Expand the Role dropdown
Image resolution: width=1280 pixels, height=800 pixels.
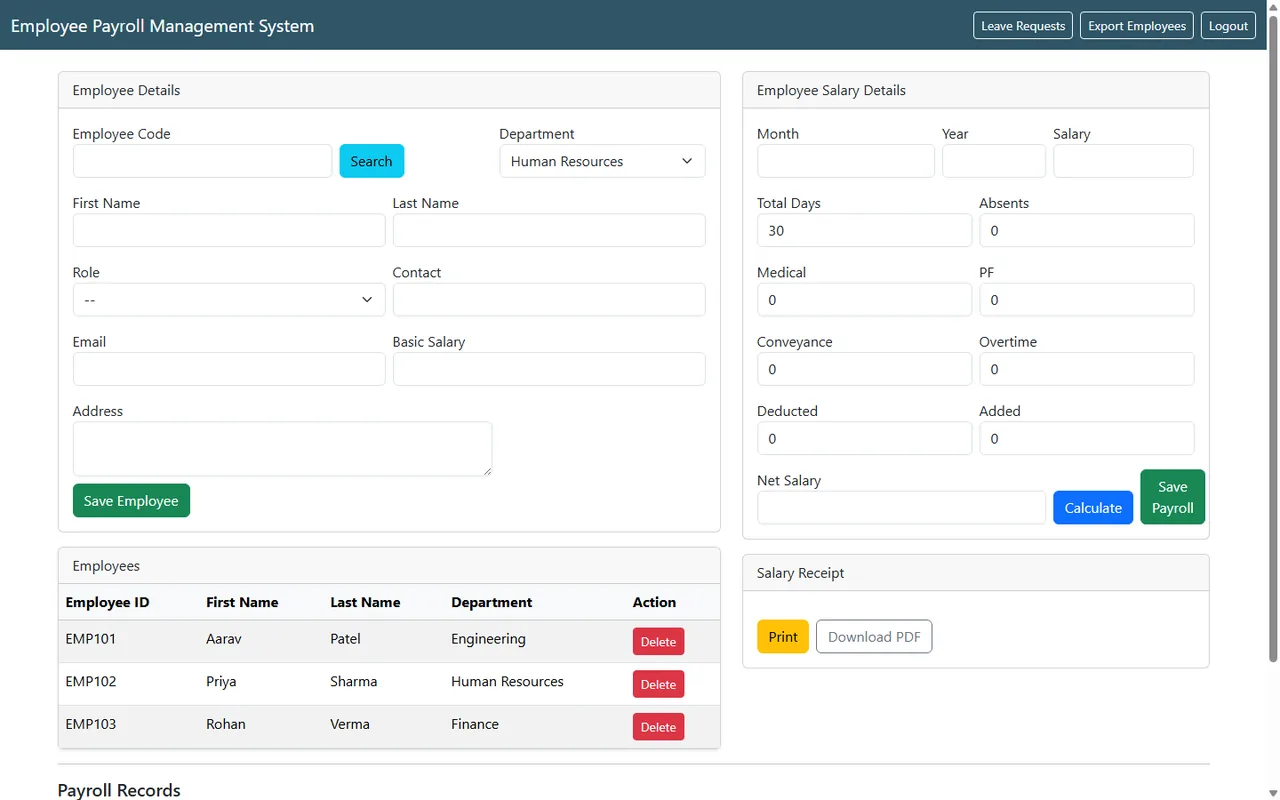coord(229,300)
